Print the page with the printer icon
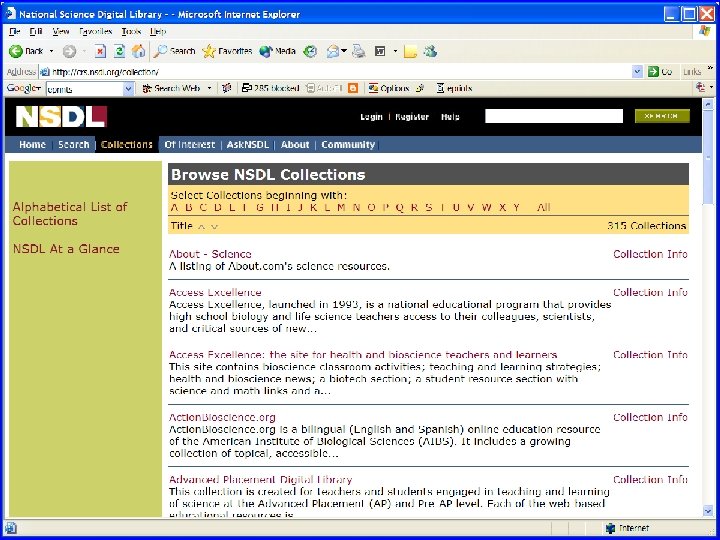This screenshot has width=720, height=540. 359,51
